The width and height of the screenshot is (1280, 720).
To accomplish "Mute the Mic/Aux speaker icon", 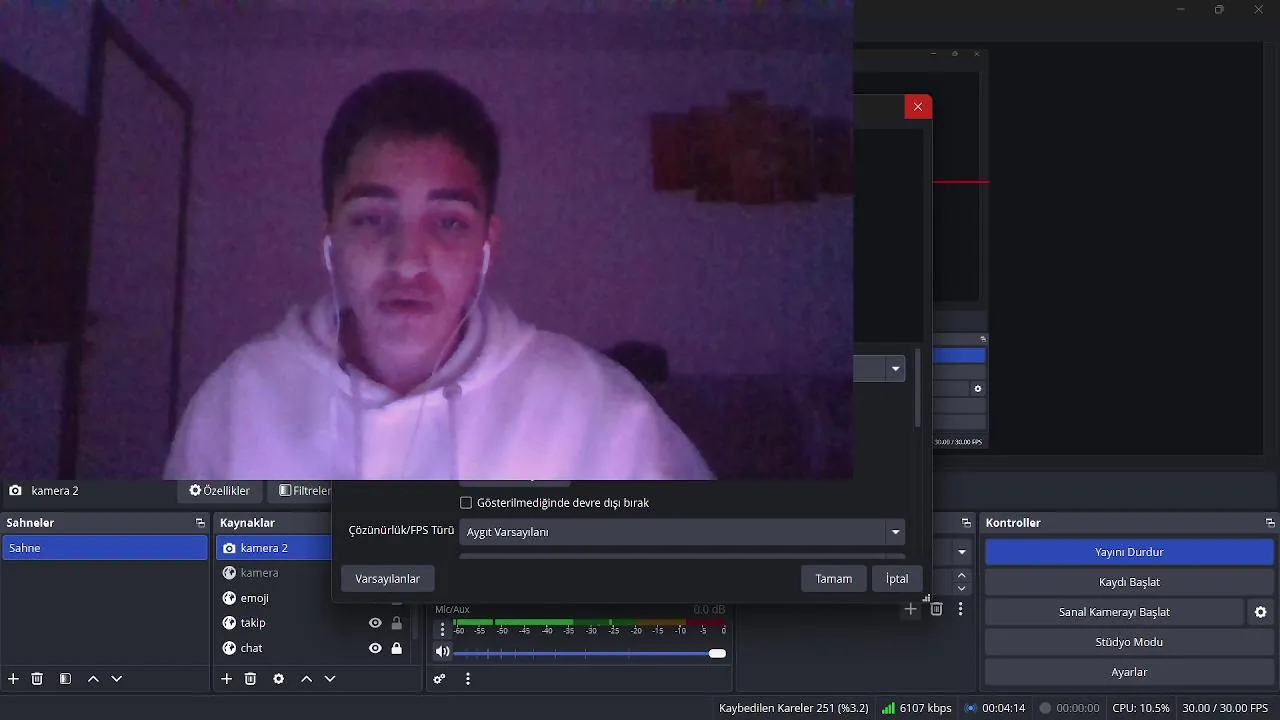I will (x=443, y=652).
